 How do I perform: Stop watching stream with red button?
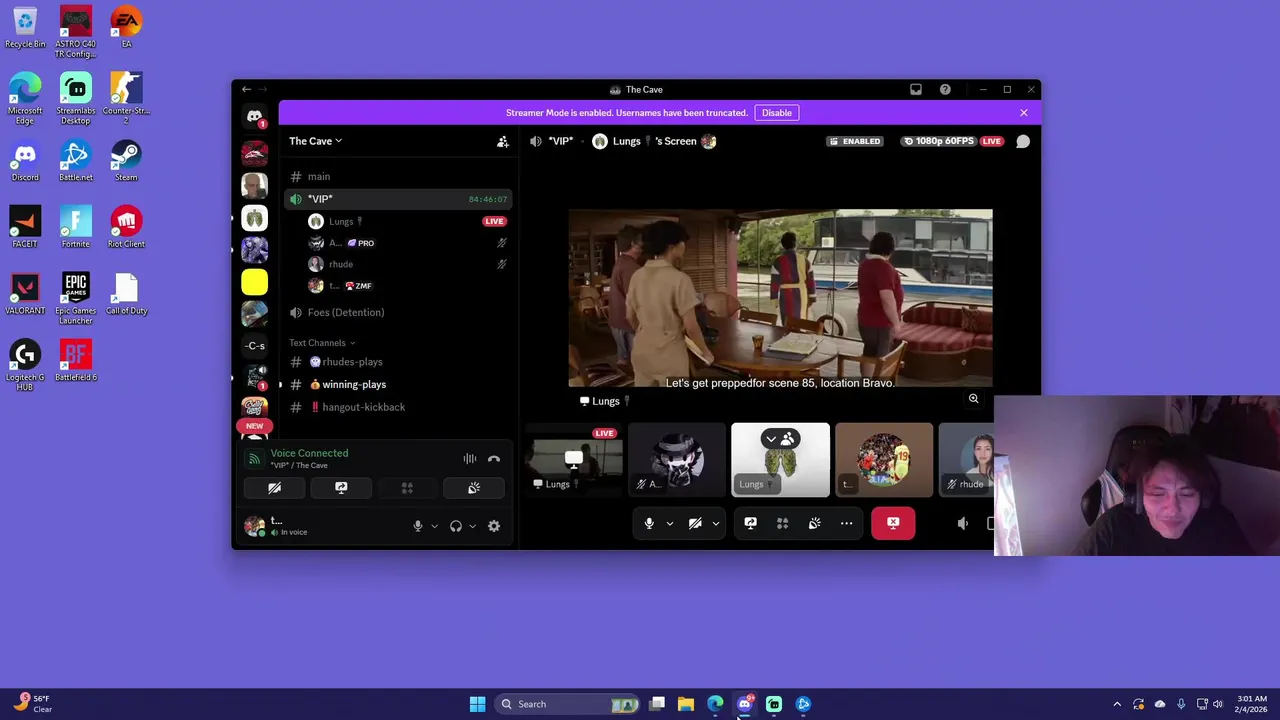coord(893,523)
